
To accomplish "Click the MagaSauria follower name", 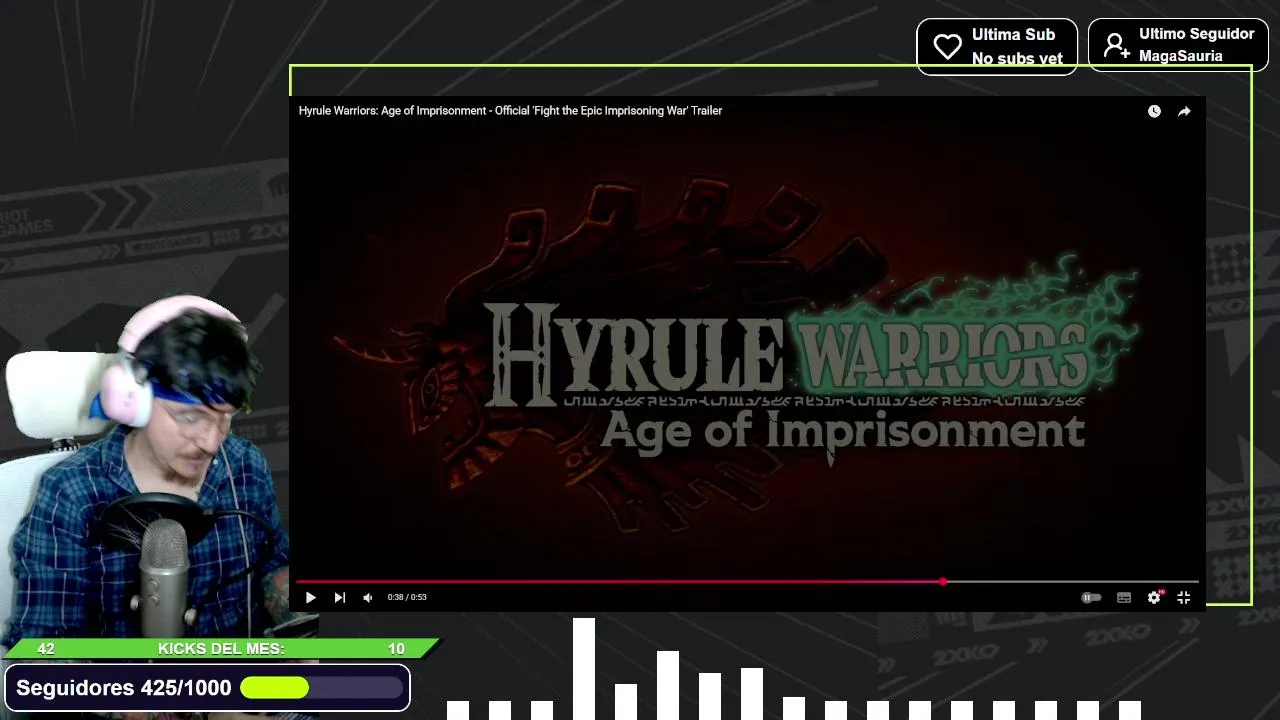I will [1180, 56].
